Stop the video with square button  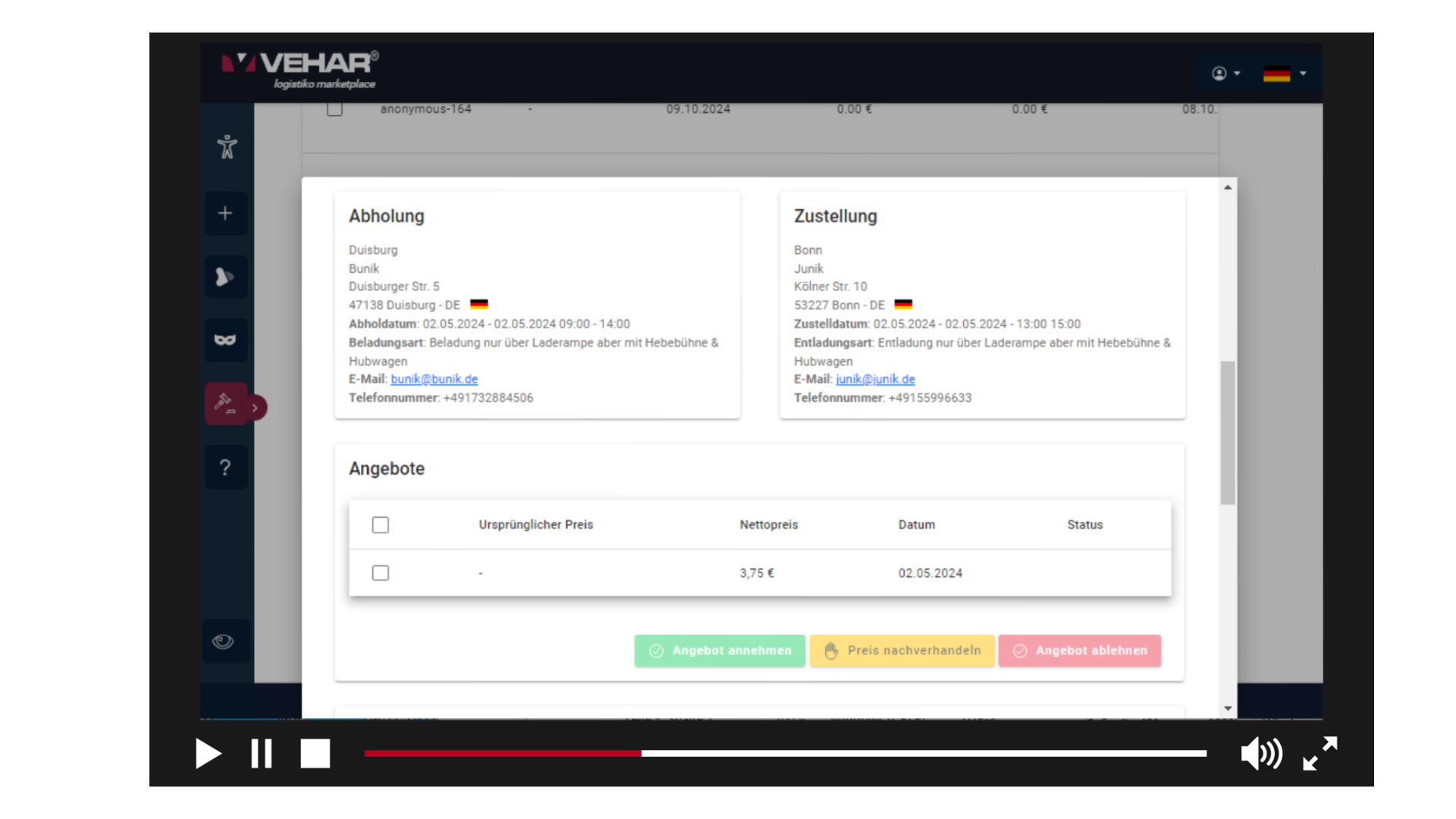tap(315, 754)
